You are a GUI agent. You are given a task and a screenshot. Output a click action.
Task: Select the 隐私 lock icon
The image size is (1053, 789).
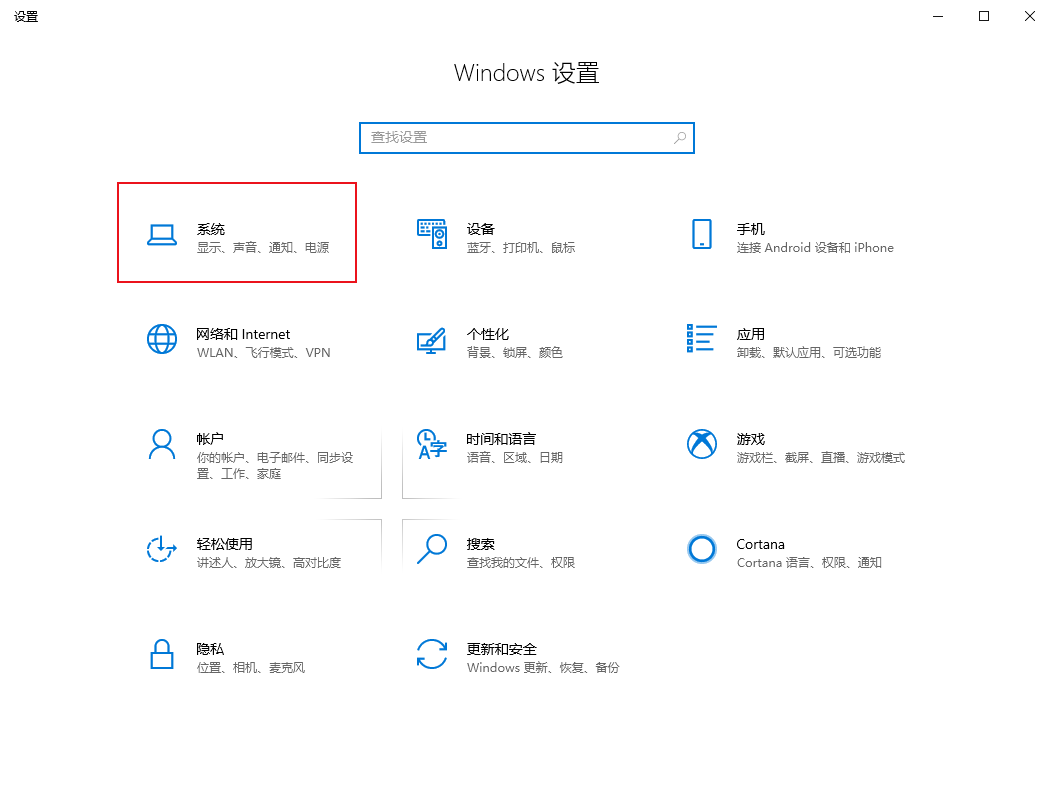[162, 654]
